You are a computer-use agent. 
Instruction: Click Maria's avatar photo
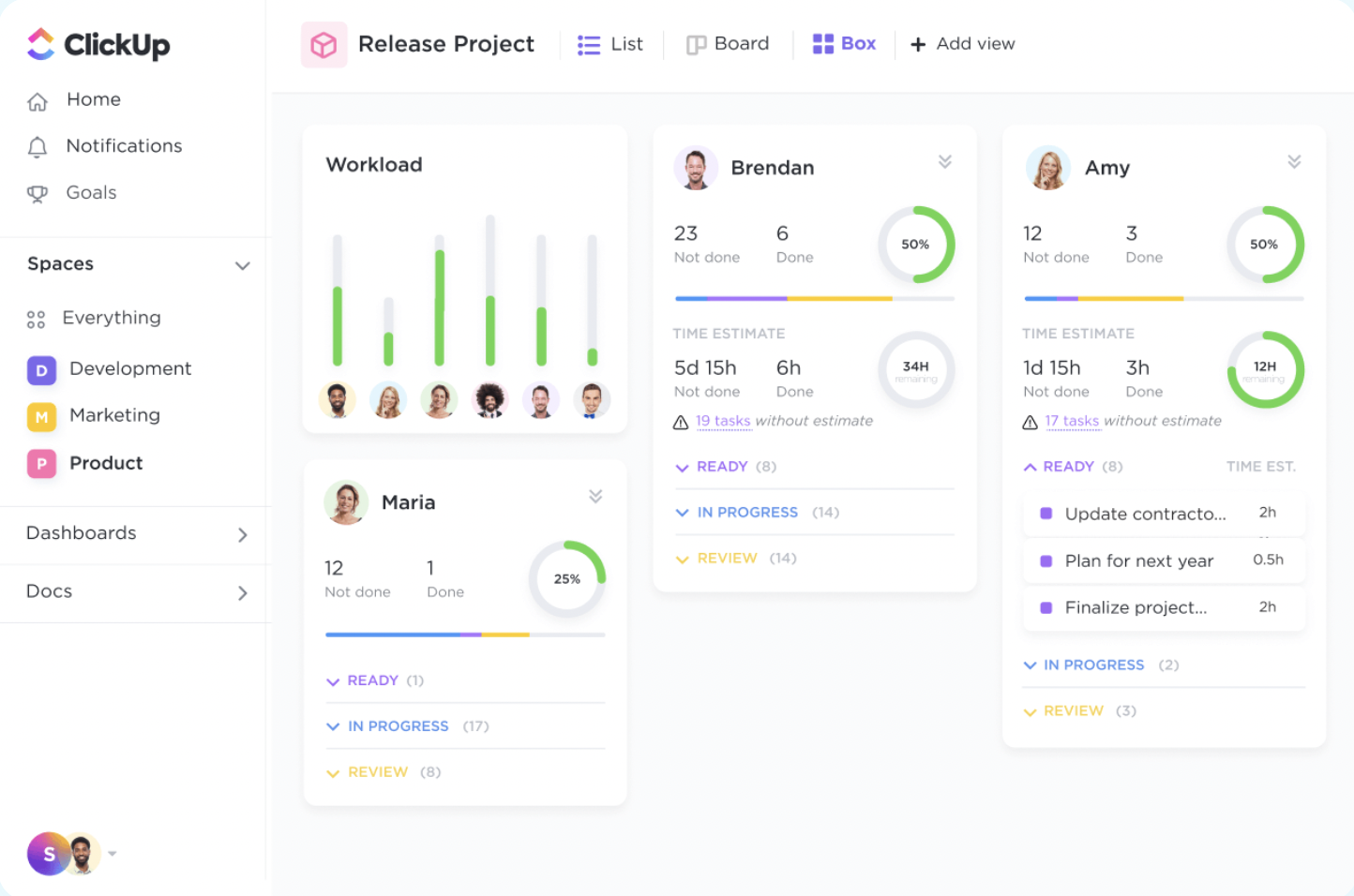(346, 503)
